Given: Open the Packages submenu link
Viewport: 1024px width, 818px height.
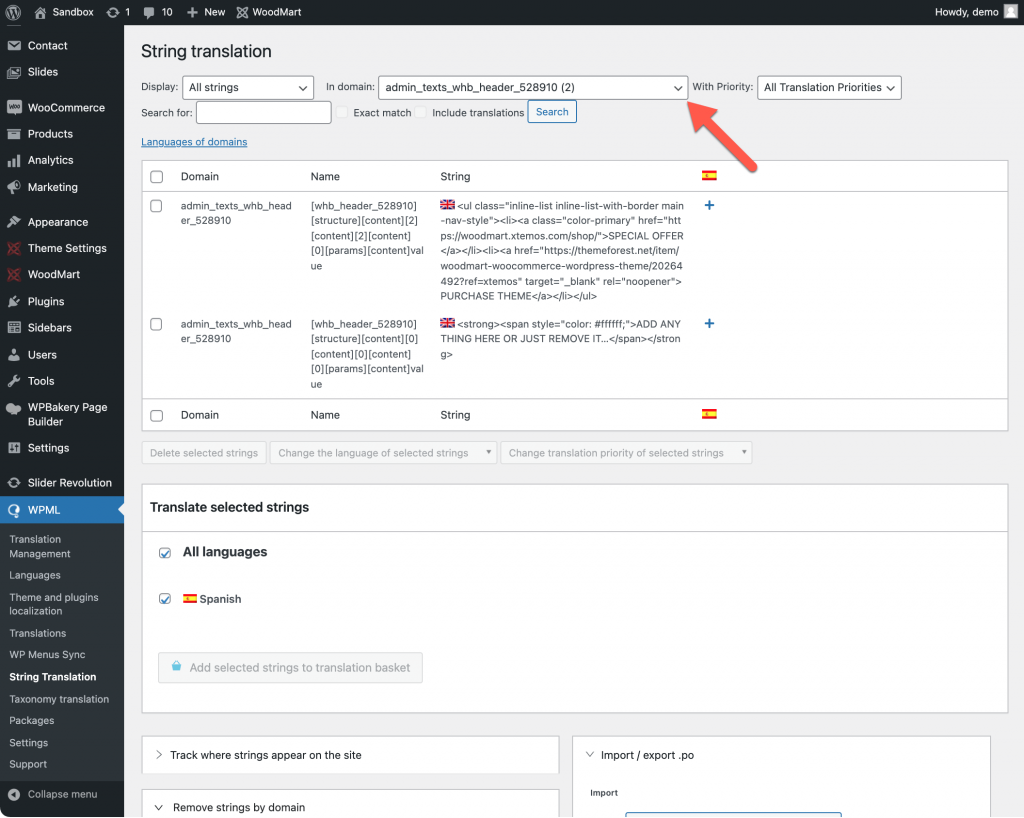Looking at the screenshot, I should pos(31,721).
